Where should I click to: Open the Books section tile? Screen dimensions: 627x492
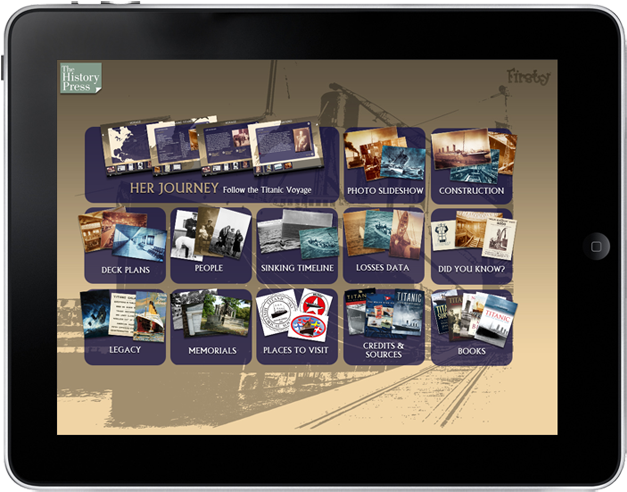pyautogui.click(x=471, y=327)
